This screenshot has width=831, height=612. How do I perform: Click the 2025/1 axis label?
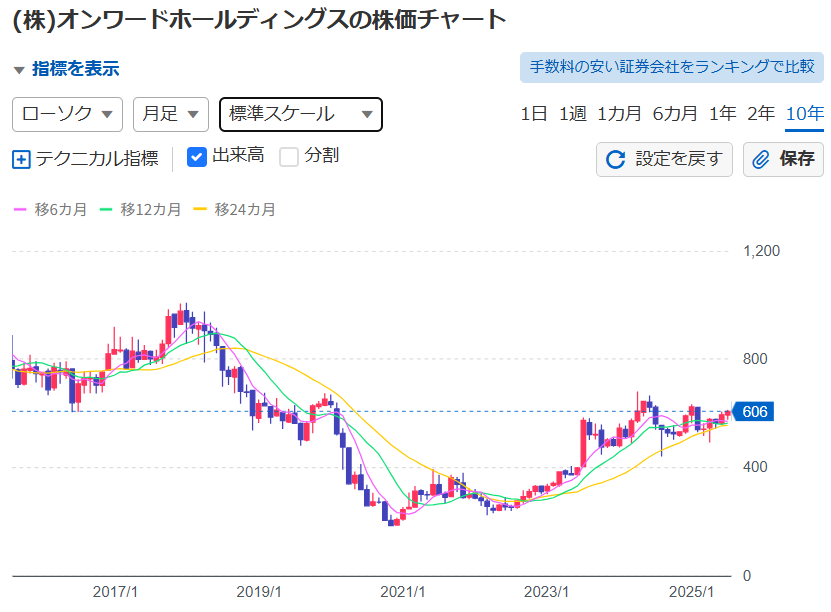[x=691, y=592]
